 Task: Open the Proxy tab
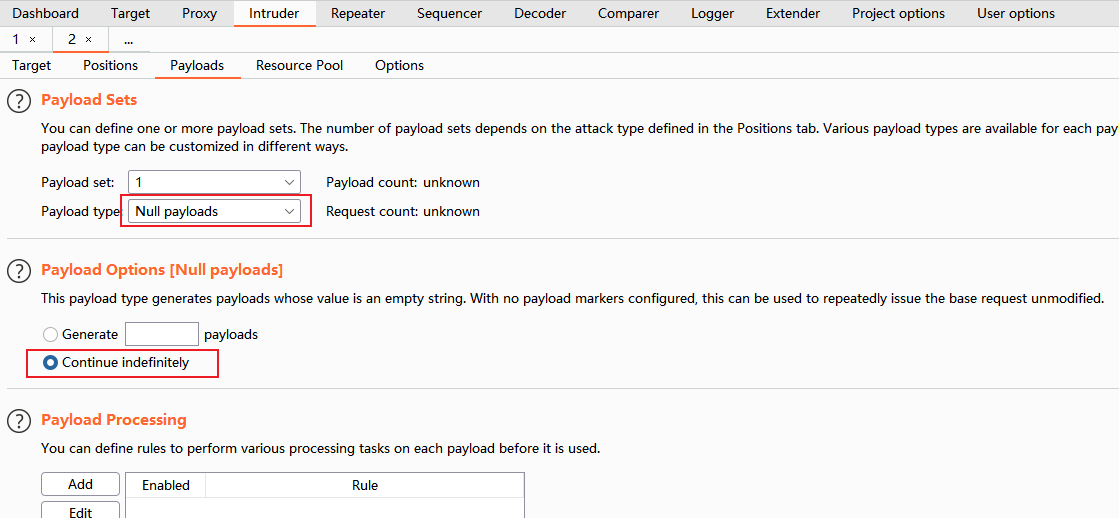coord(200,14)
